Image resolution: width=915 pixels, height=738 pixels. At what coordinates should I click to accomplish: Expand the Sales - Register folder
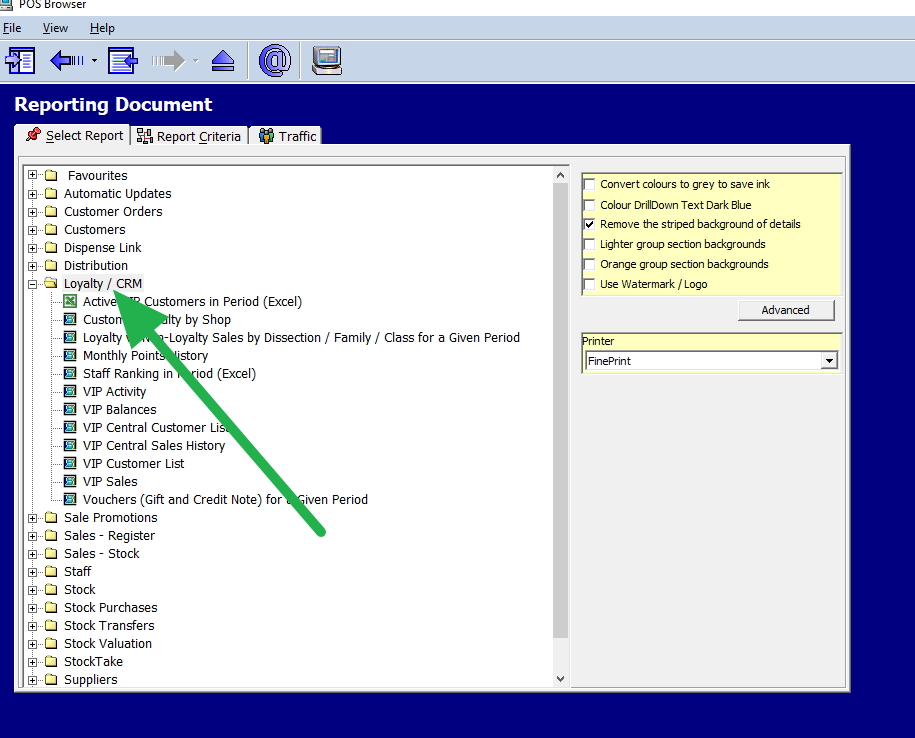(33, 536)
